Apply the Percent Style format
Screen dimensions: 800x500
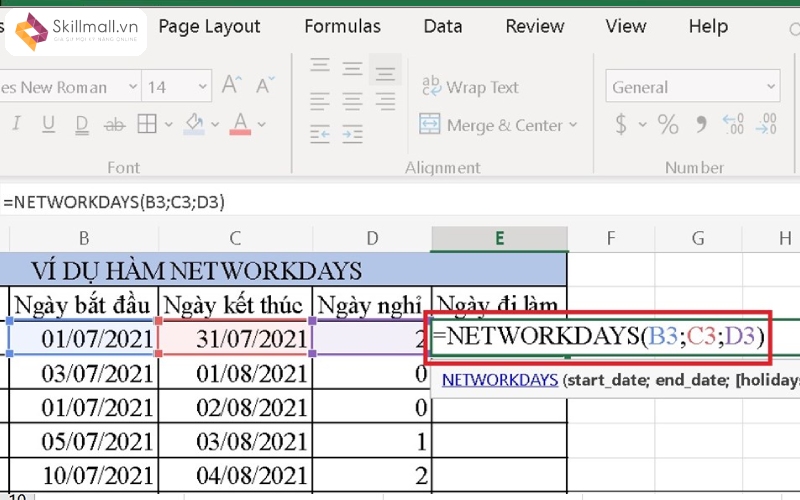click(x=667, y=125)
